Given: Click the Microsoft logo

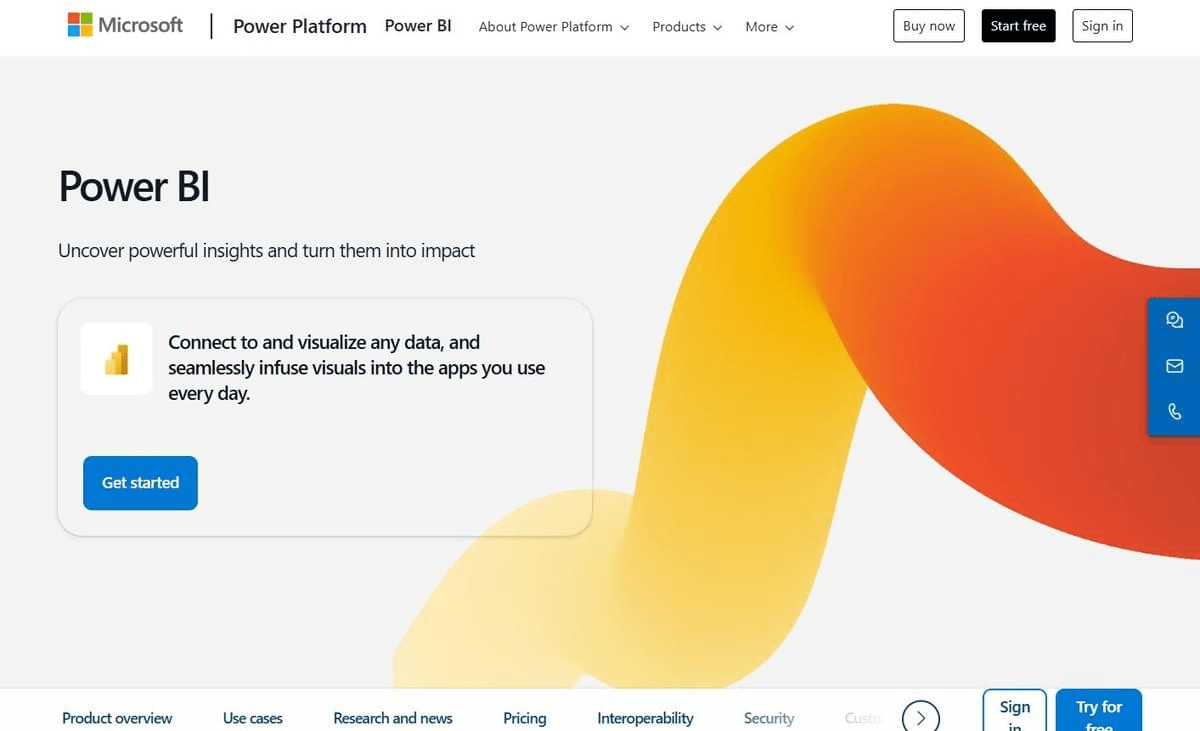Looking at the screenshot, I should pyautogui.click(x=125, y=25).
